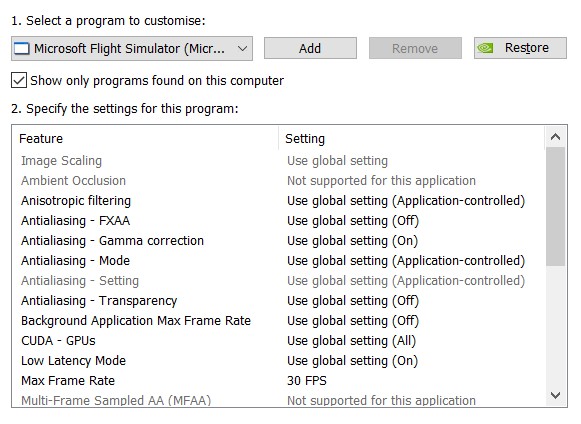Select the Antialiasing - Mode feature
This screenshot has width=581, height=424.
tap(76, 261)
